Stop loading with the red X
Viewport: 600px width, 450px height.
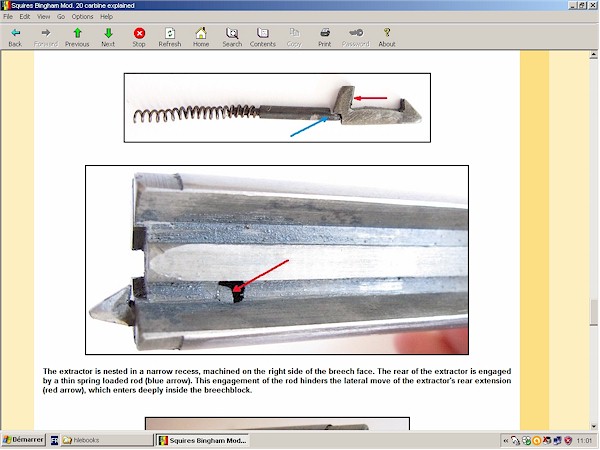tap(139, 37)
